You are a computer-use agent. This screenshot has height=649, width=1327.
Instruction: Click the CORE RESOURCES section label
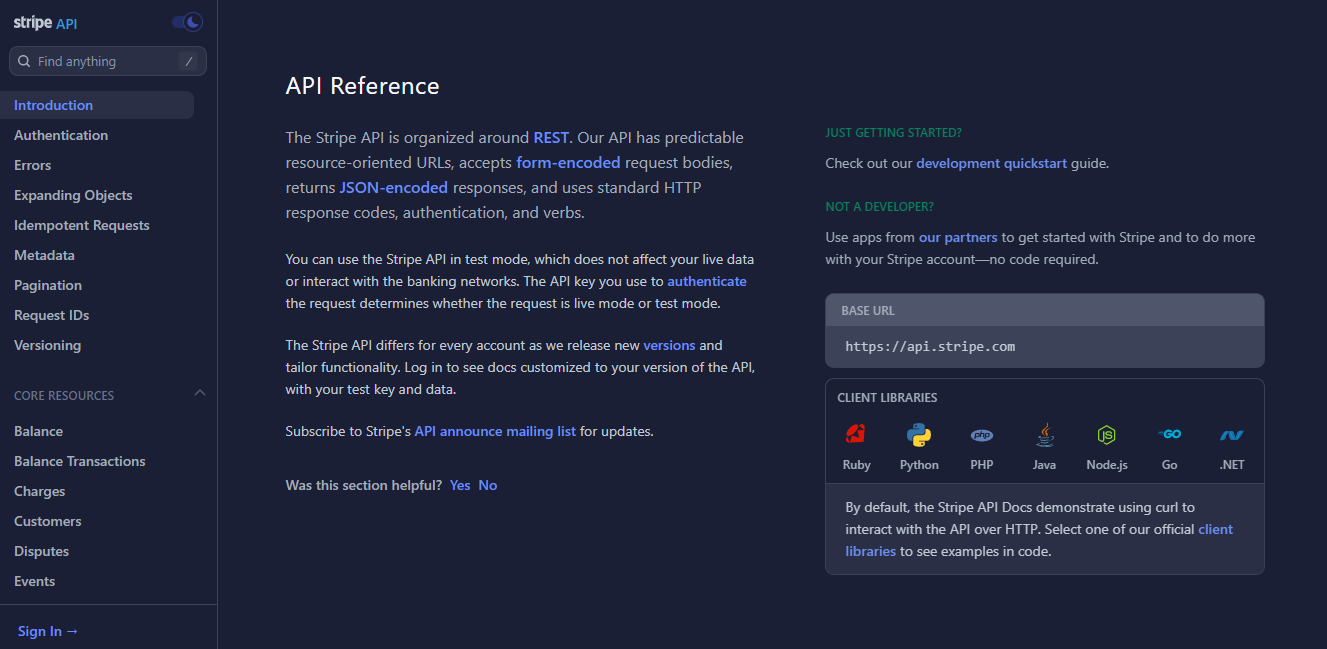pyautogui.click(x=64, y=395)
